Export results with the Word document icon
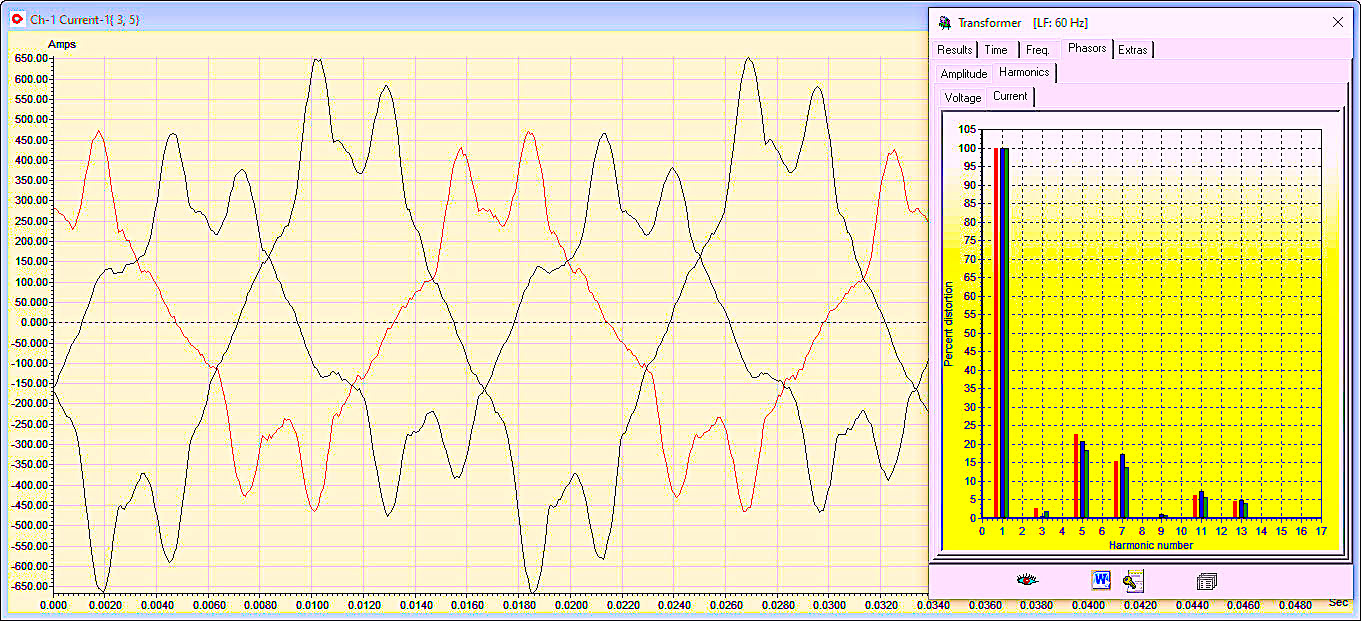 tap(1101, 580)
